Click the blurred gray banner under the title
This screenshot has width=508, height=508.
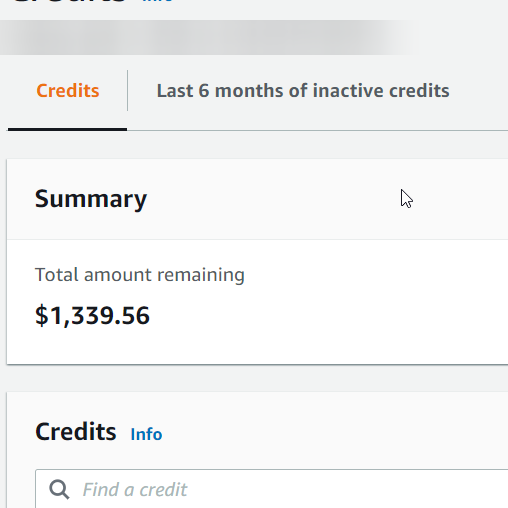[210, 37]
